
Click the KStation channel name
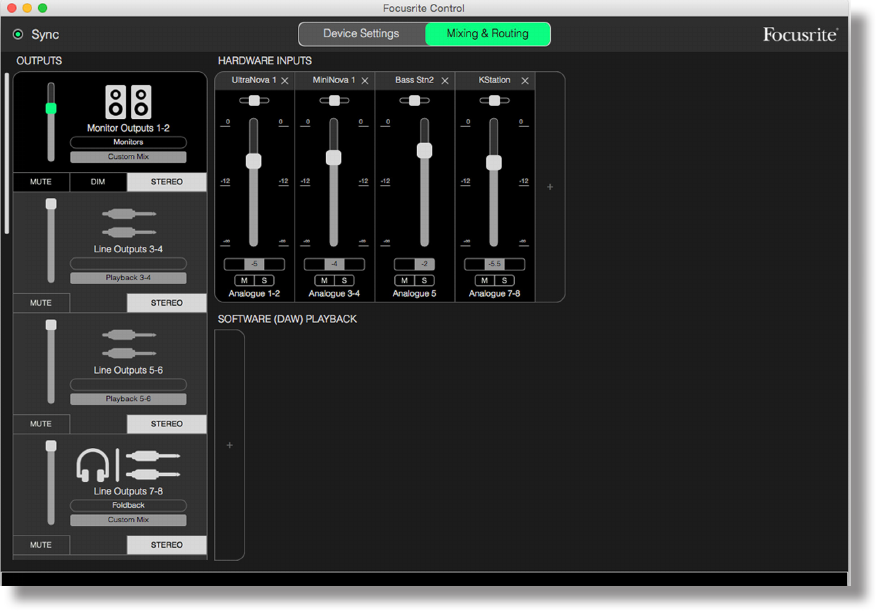pyautogui.click(x=494, y=81)
